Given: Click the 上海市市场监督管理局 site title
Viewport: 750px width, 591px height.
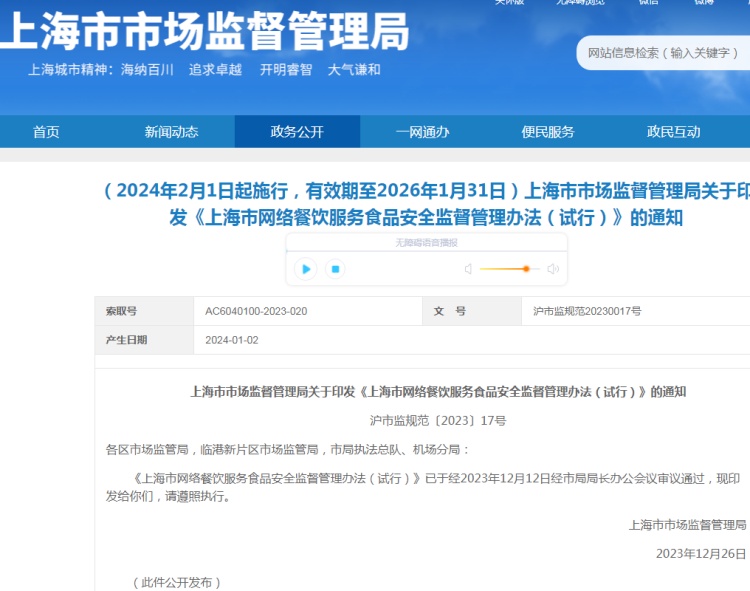Looking at the screenshot, I should click(205, 32).
